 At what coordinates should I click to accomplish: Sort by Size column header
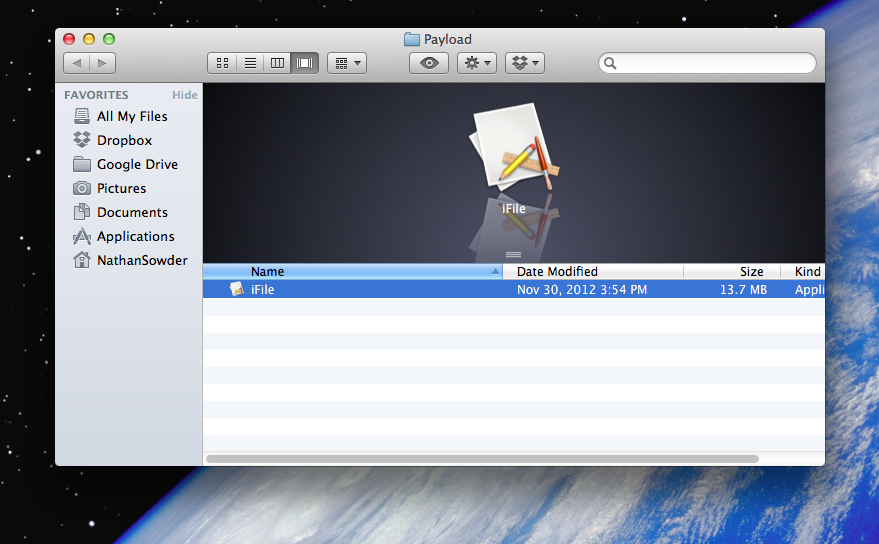[x=732, y=271]
